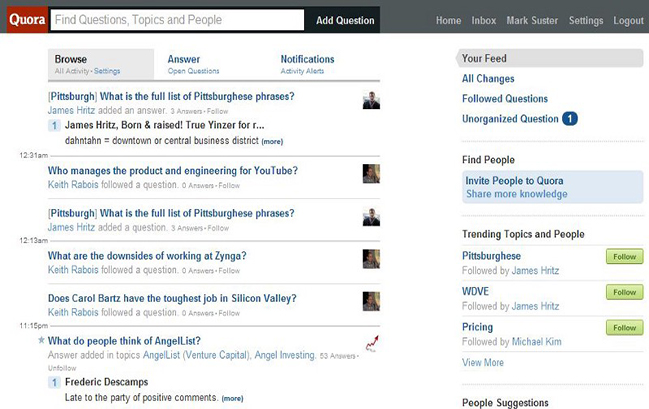The width and height of the screenshot is (649, 409).
Task: Open Unorganized Question in sidebar
Action: 510,119
